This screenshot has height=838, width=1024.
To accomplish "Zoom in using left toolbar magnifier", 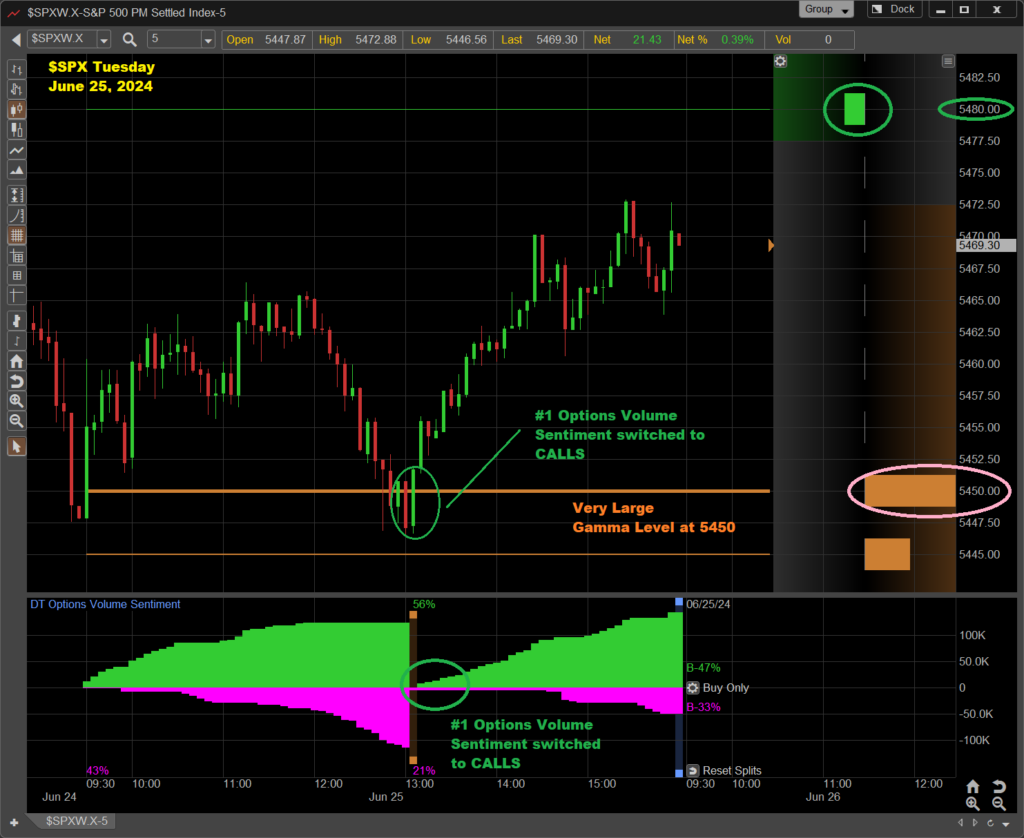I will click(x=16, y=400).
